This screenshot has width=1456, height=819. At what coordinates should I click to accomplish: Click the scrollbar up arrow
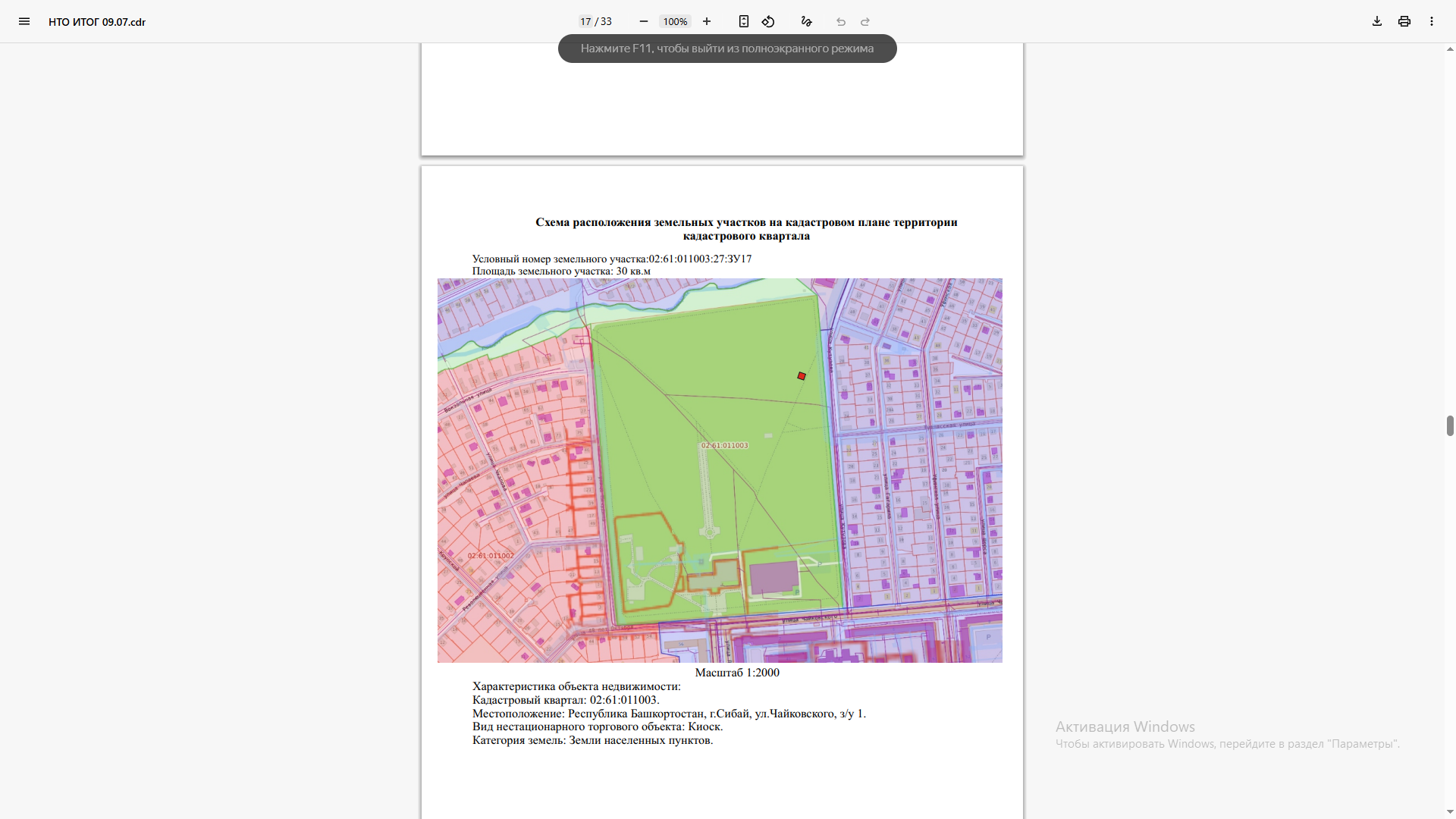[x=1450, y=49]
